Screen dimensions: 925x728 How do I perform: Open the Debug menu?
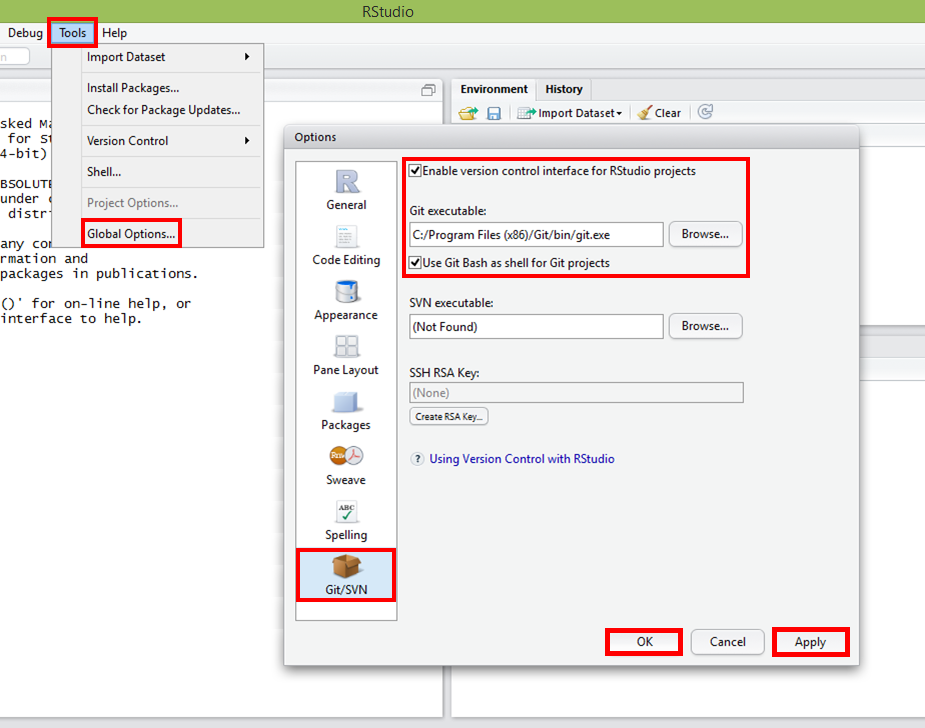coord(25,33)
